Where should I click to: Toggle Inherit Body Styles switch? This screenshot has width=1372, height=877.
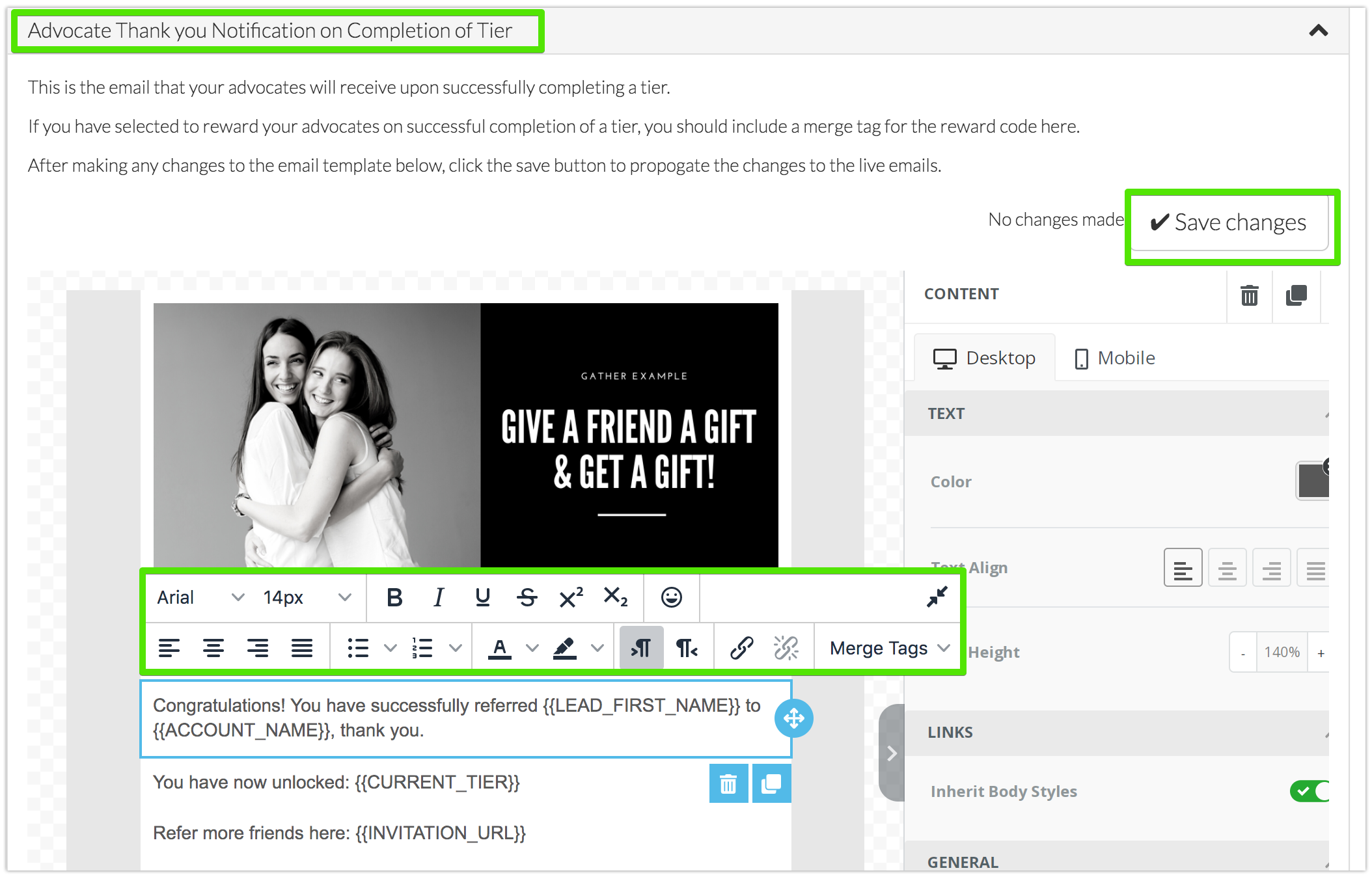tap(1309, 791)
